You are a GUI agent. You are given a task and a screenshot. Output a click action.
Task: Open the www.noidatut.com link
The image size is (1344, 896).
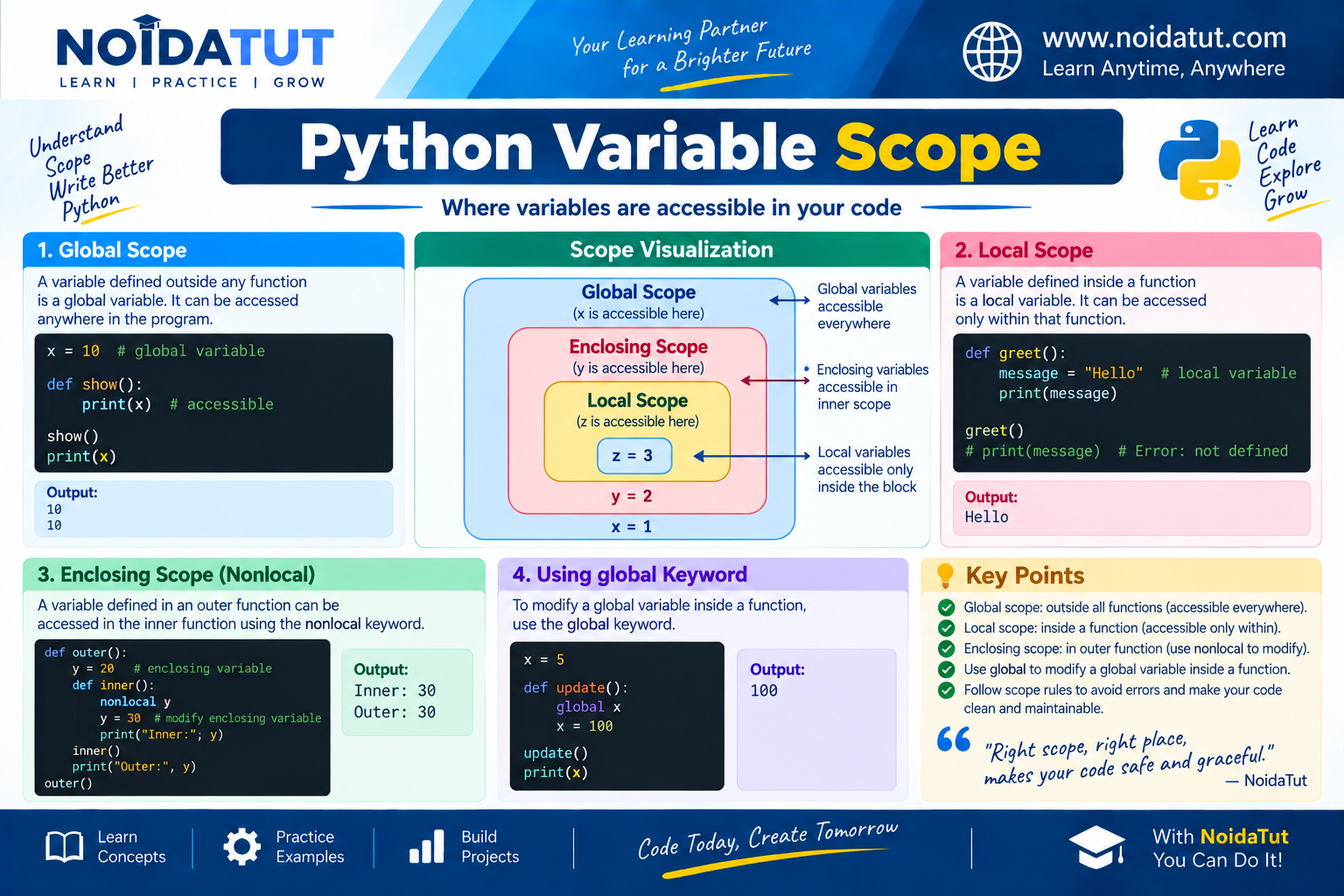click(x=1164, y=38)
